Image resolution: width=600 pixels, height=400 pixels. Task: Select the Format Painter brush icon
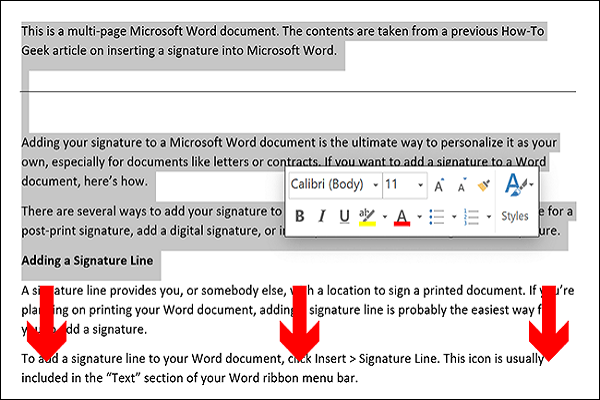click(484, 185)
